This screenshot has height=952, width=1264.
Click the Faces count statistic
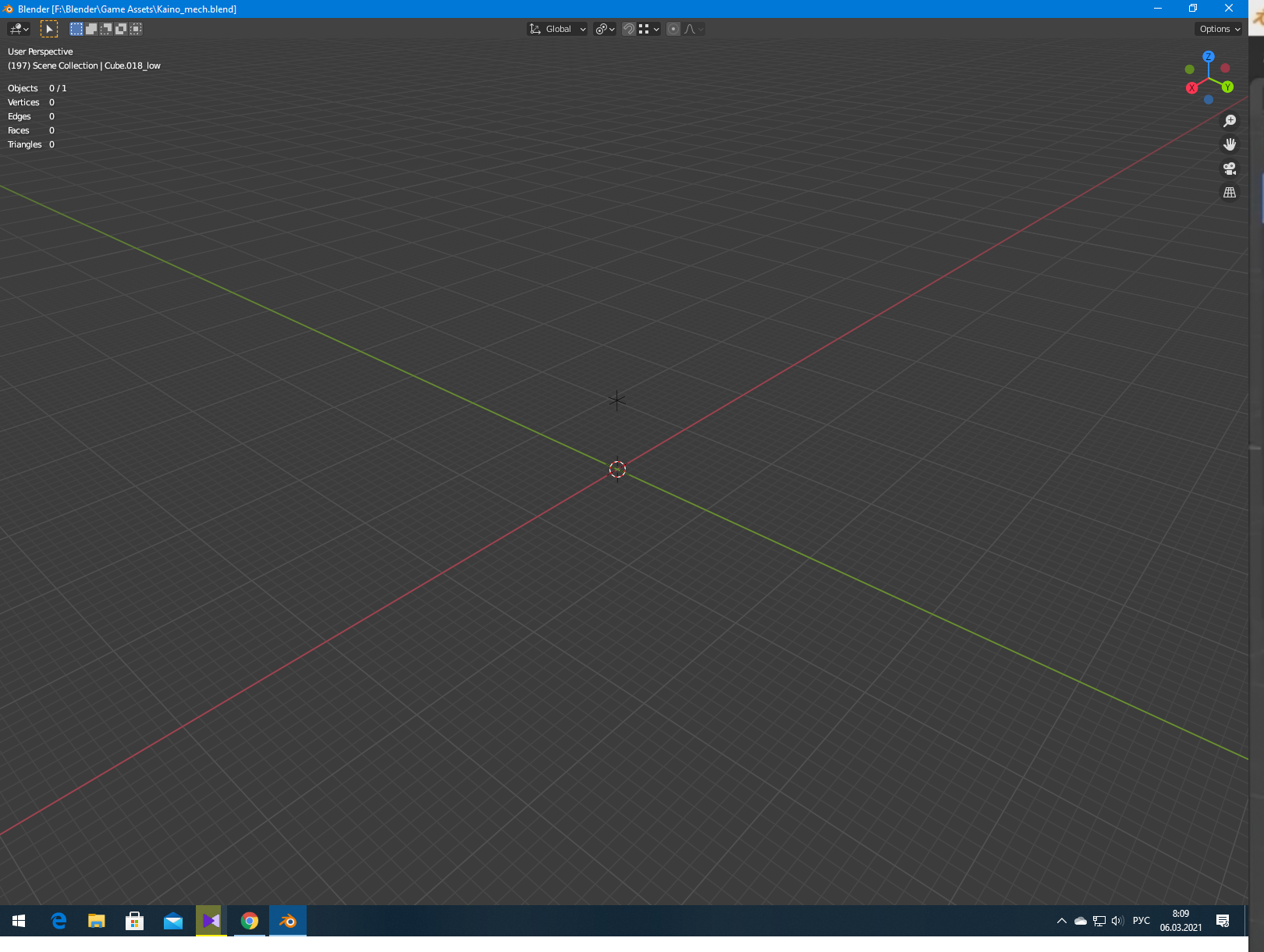coord(30,130)
